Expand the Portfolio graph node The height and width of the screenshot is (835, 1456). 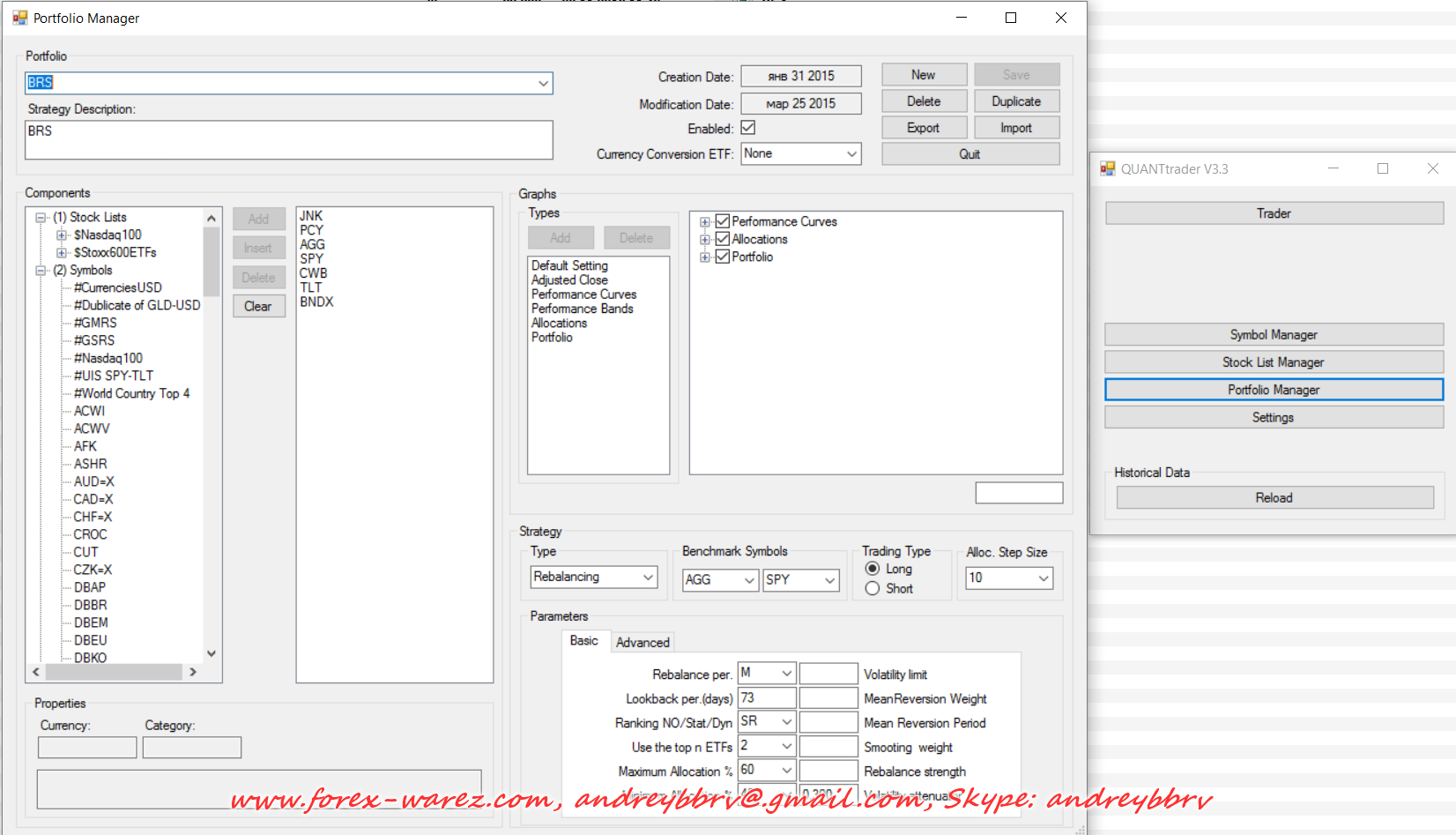pos(705,257)
